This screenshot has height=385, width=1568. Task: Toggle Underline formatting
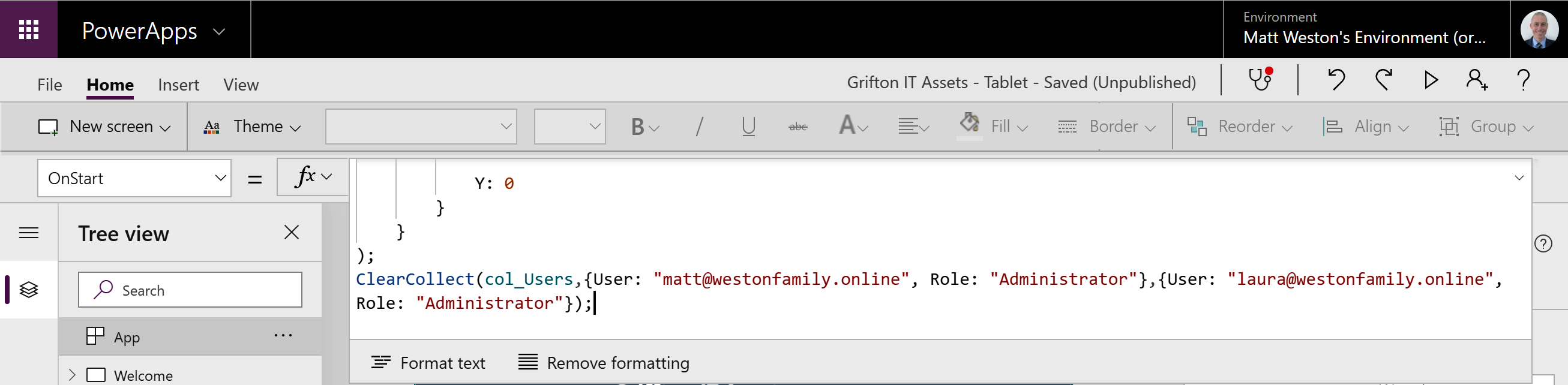pyautogui.click(x=749, y=127)
